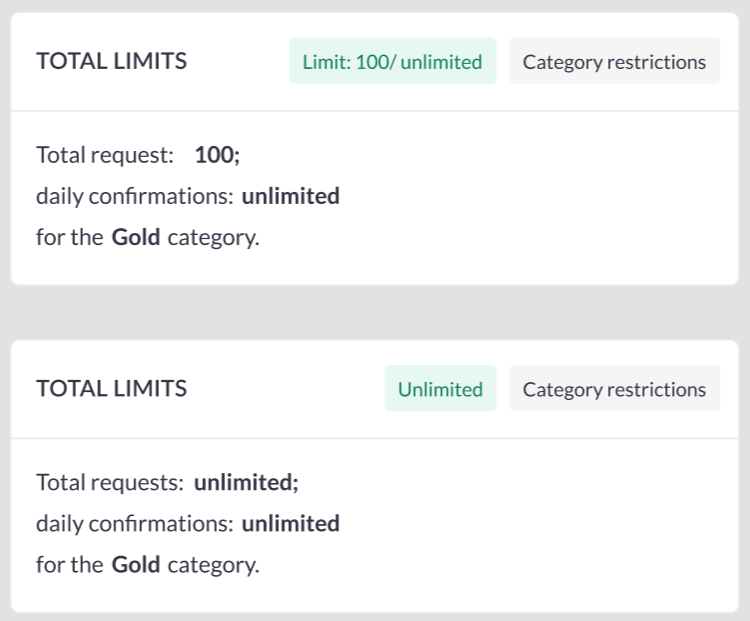This screenshot has height=621, width=750.
Task: Click the word "category." in the lower card
Action: point(213,565)
